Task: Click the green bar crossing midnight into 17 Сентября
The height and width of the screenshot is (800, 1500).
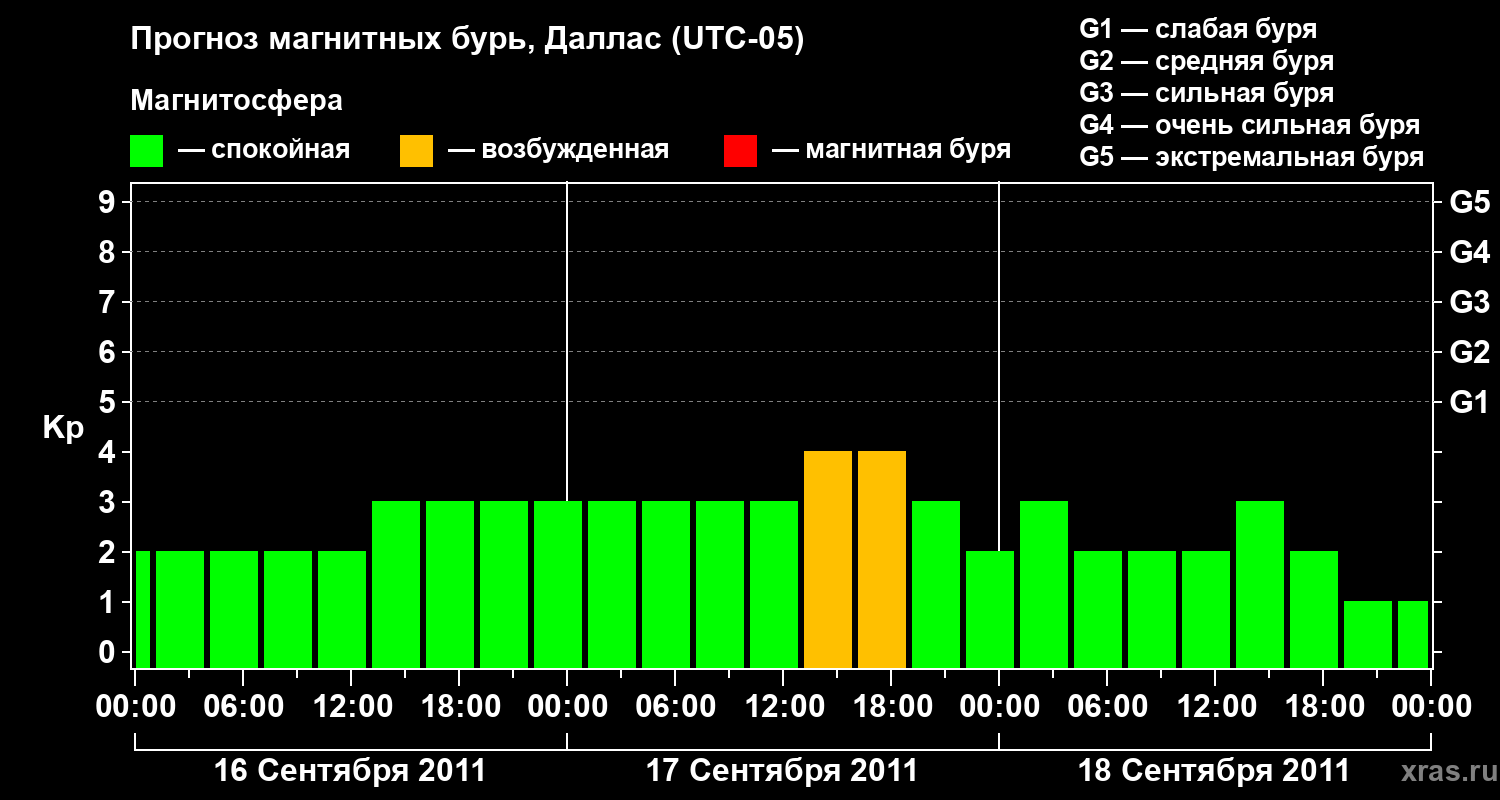Action: 558,585
